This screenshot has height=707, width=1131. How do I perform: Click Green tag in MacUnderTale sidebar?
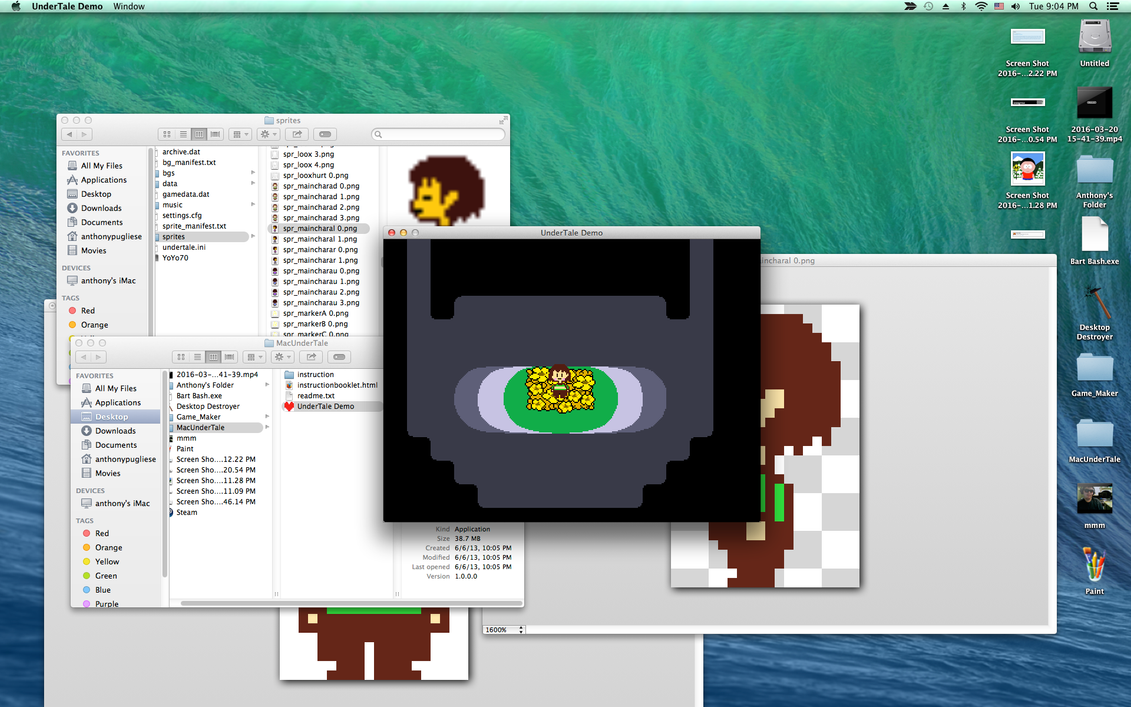coord(105,576)
